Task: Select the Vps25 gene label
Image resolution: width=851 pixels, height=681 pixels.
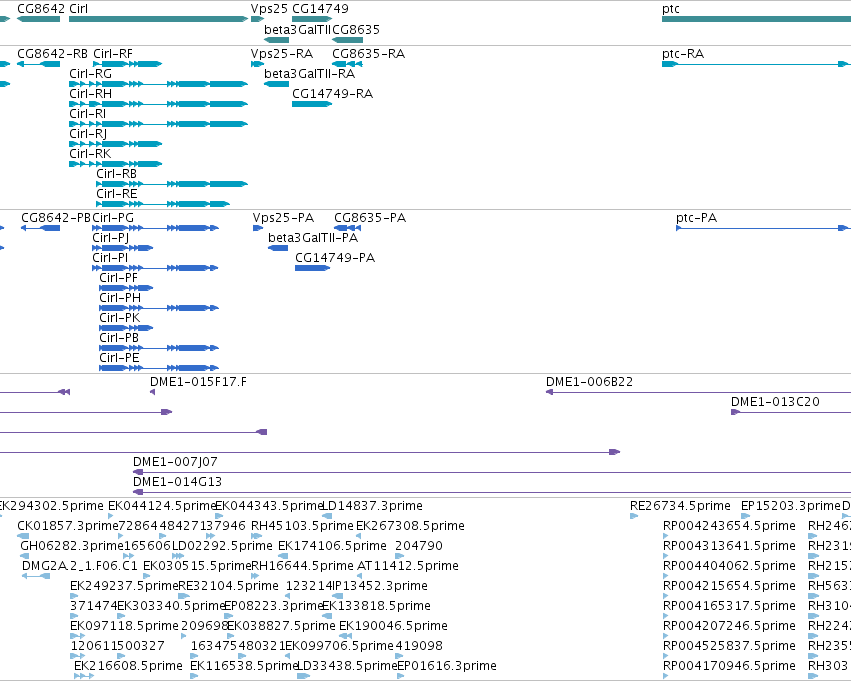Action: pos(269,9)
